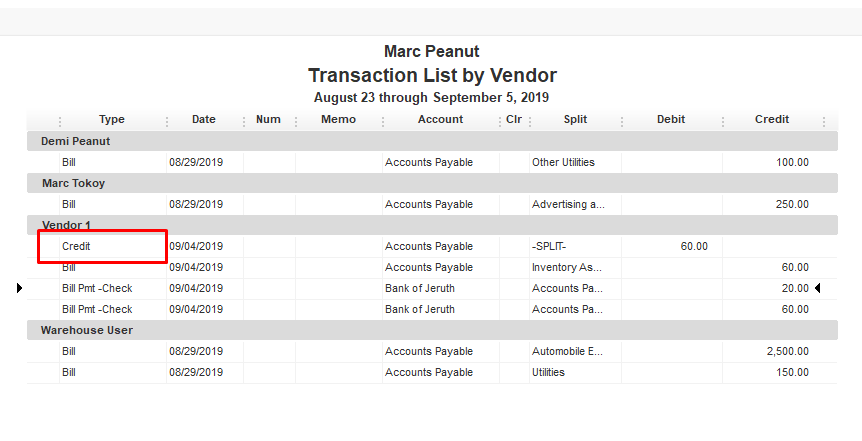
Task: Click the Transaction List by Vendor title
Action: click(x=432, y=75)
